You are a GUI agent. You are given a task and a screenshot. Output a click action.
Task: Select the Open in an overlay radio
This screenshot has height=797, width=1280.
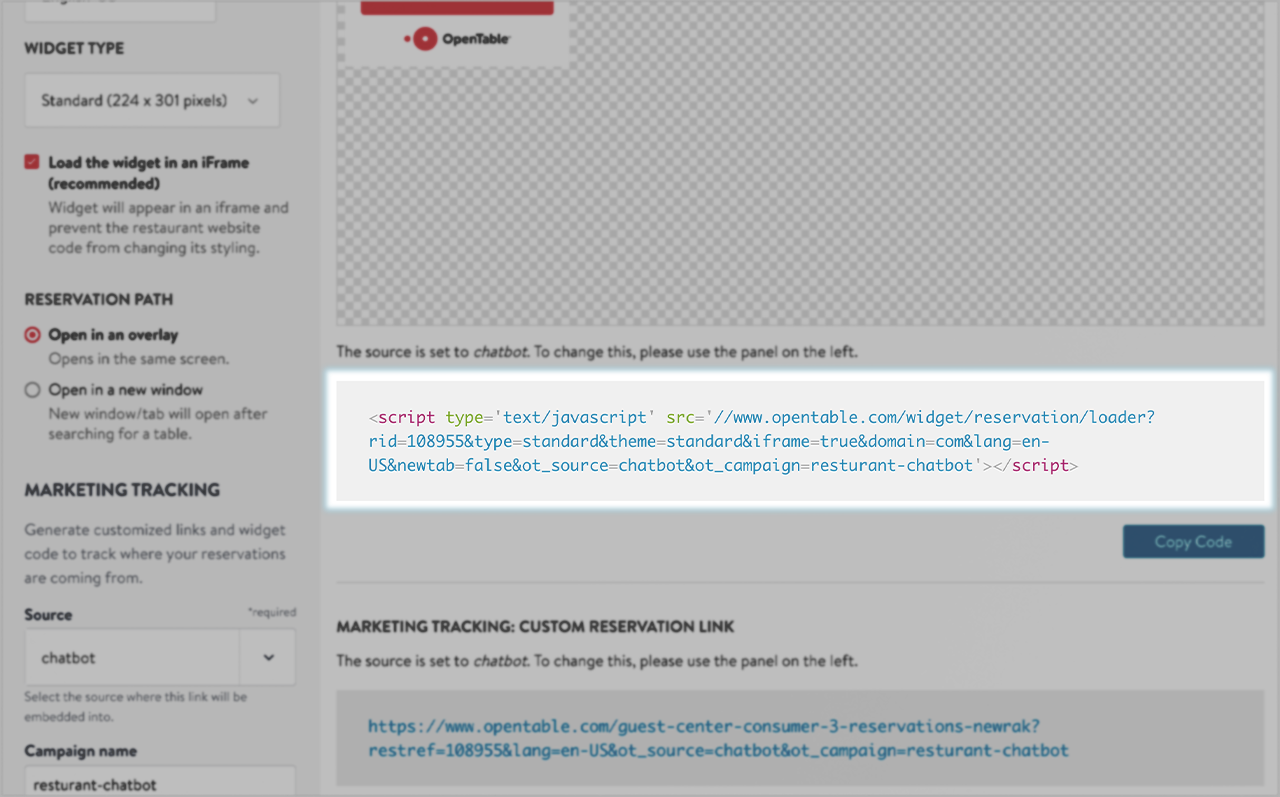pyautogui.click(x=33, y=335)
